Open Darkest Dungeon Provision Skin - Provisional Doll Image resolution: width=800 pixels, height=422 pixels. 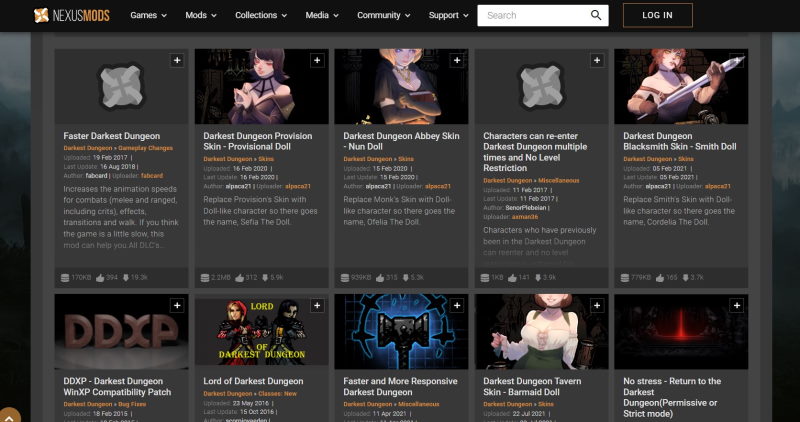pyautogui.click(x=258, y=141)
